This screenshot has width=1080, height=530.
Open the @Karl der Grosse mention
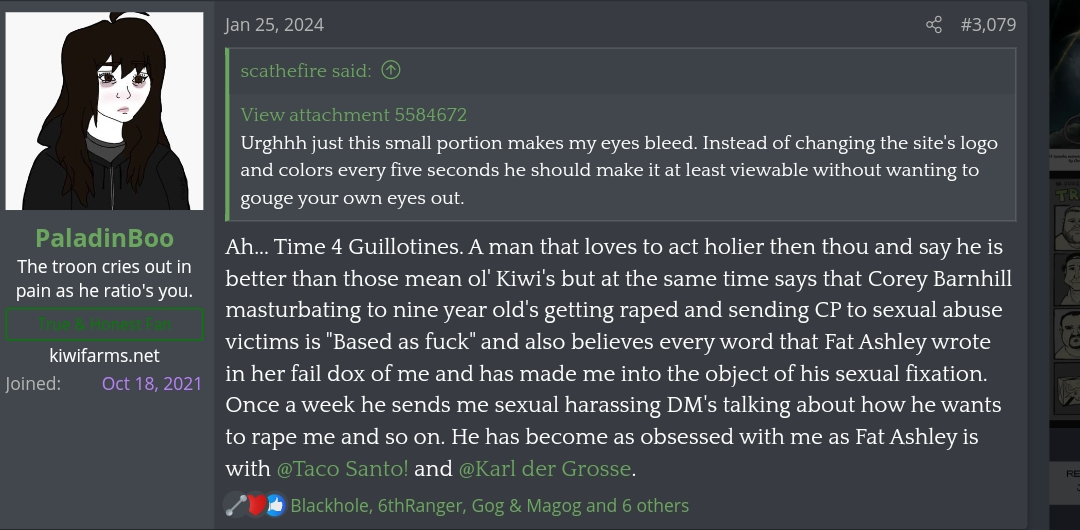545,468
